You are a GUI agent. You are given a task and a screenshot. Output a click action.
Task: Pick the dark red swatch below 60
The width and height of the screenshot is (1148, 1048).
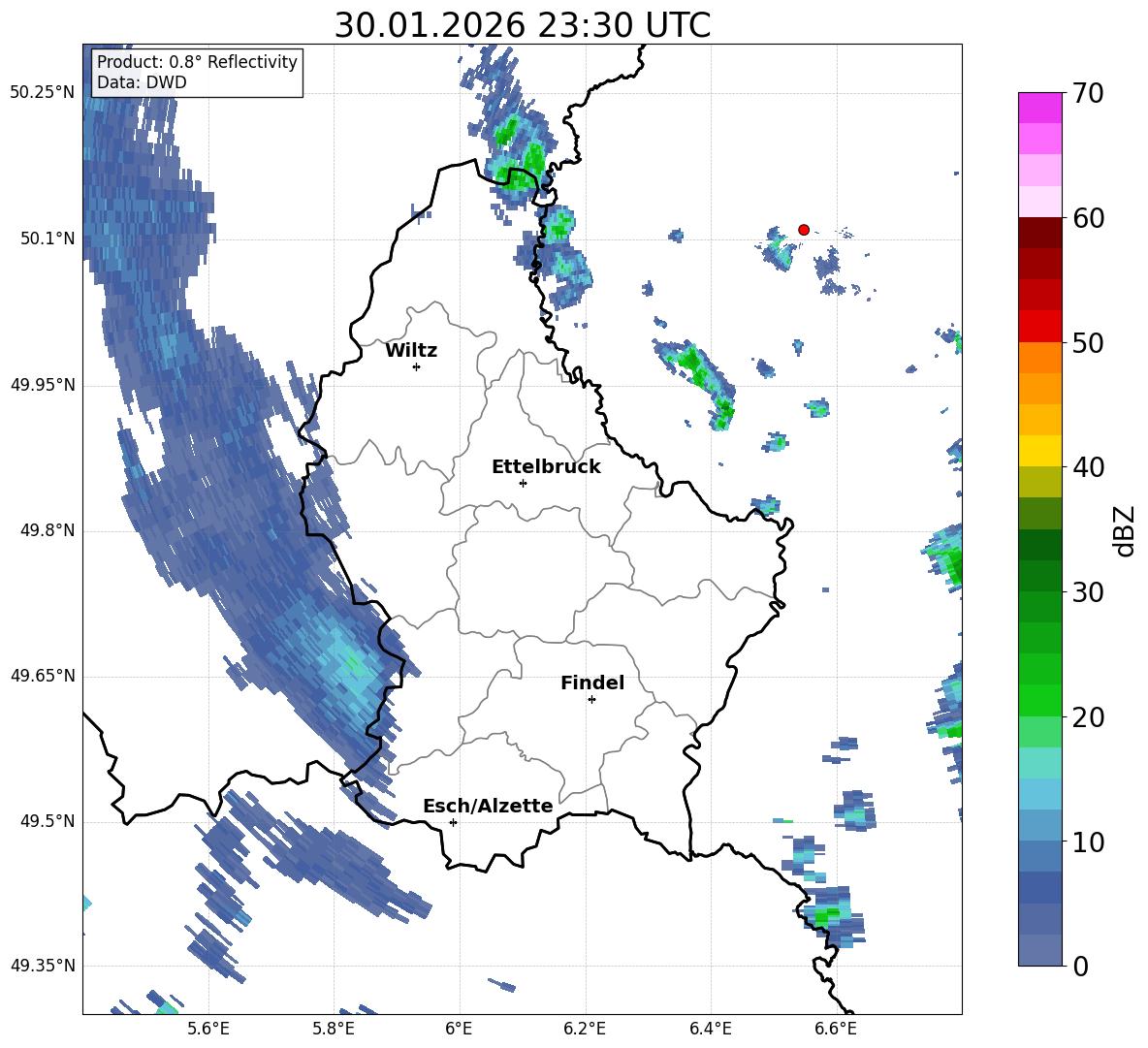[x=1039, y=233]
